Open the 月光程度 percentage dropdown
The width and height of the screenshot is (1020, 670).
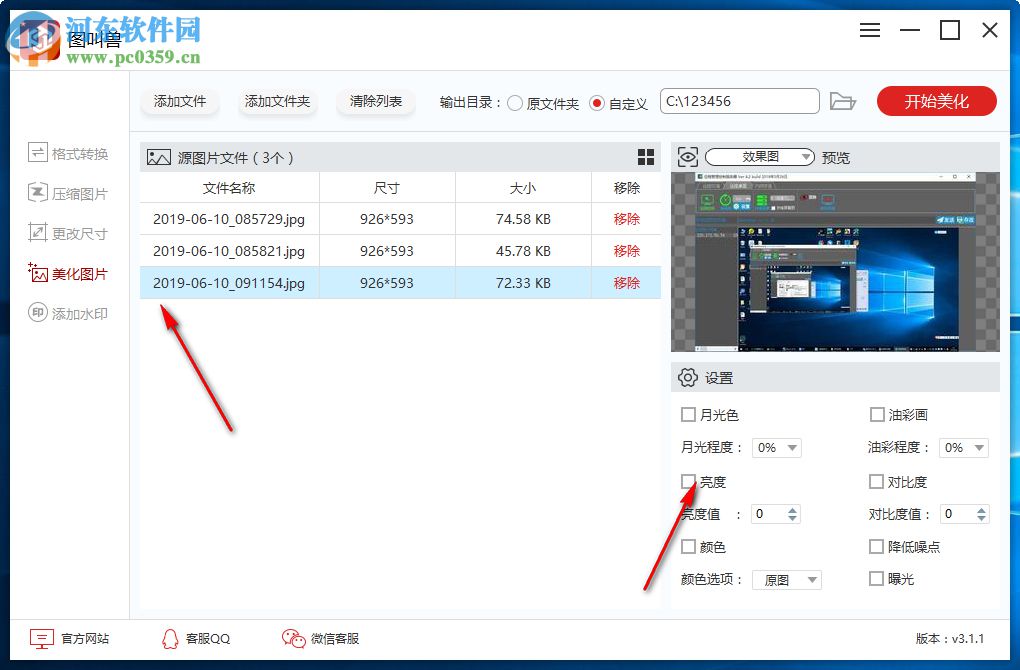pyautogui.click(x=776, y=447)
